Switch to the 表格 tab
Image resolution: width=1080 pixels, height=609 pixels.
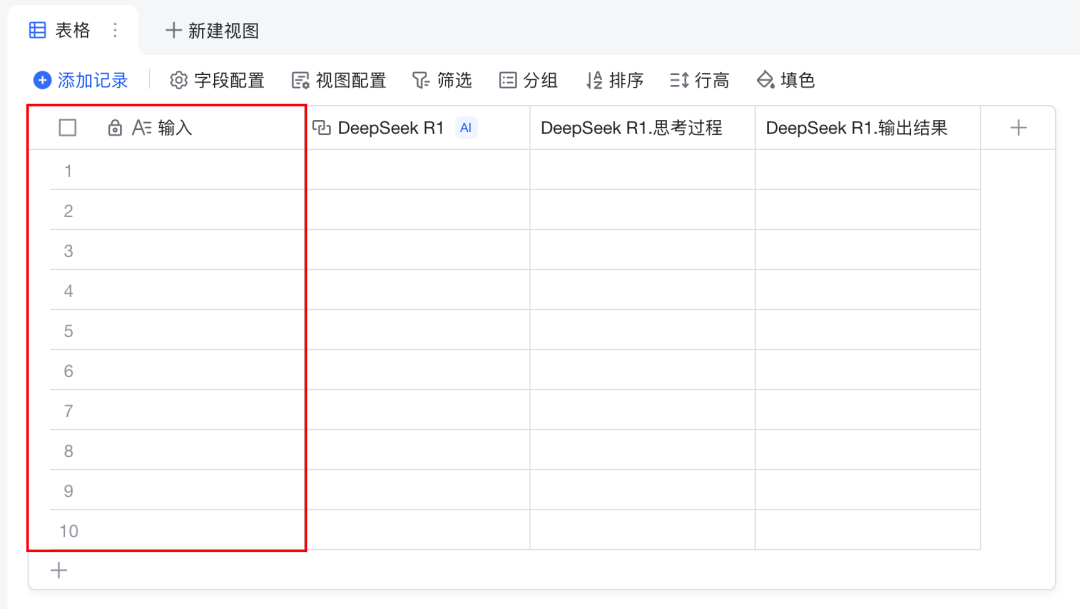72,30
